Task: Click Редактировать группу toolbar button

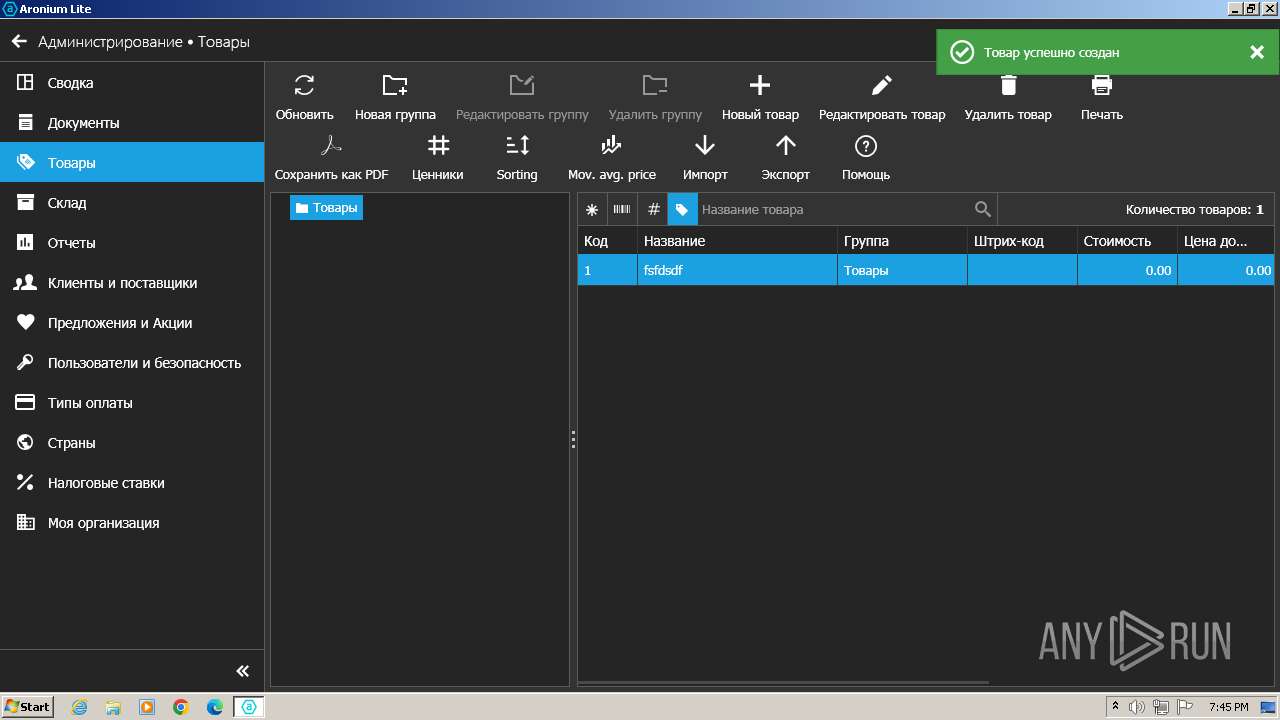Action: [x=522, y=97]
